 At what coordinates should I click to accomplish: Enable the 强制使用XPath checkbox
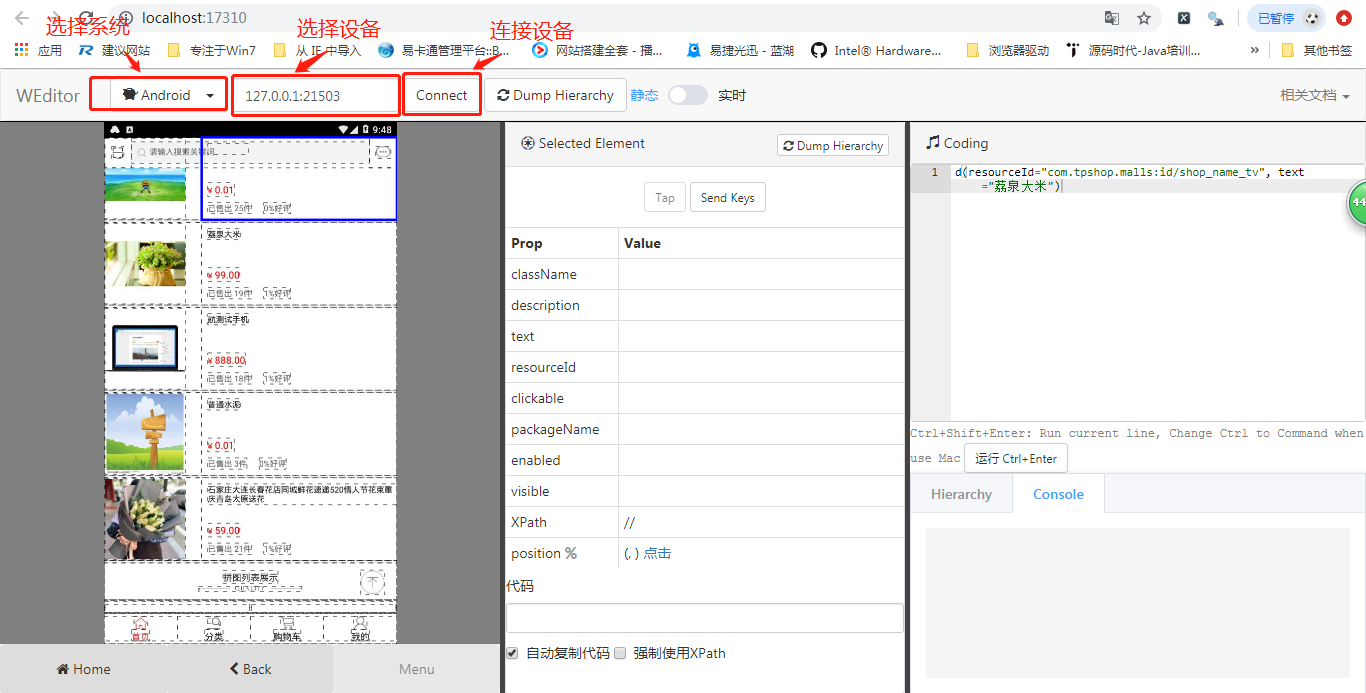coord(619,653)
